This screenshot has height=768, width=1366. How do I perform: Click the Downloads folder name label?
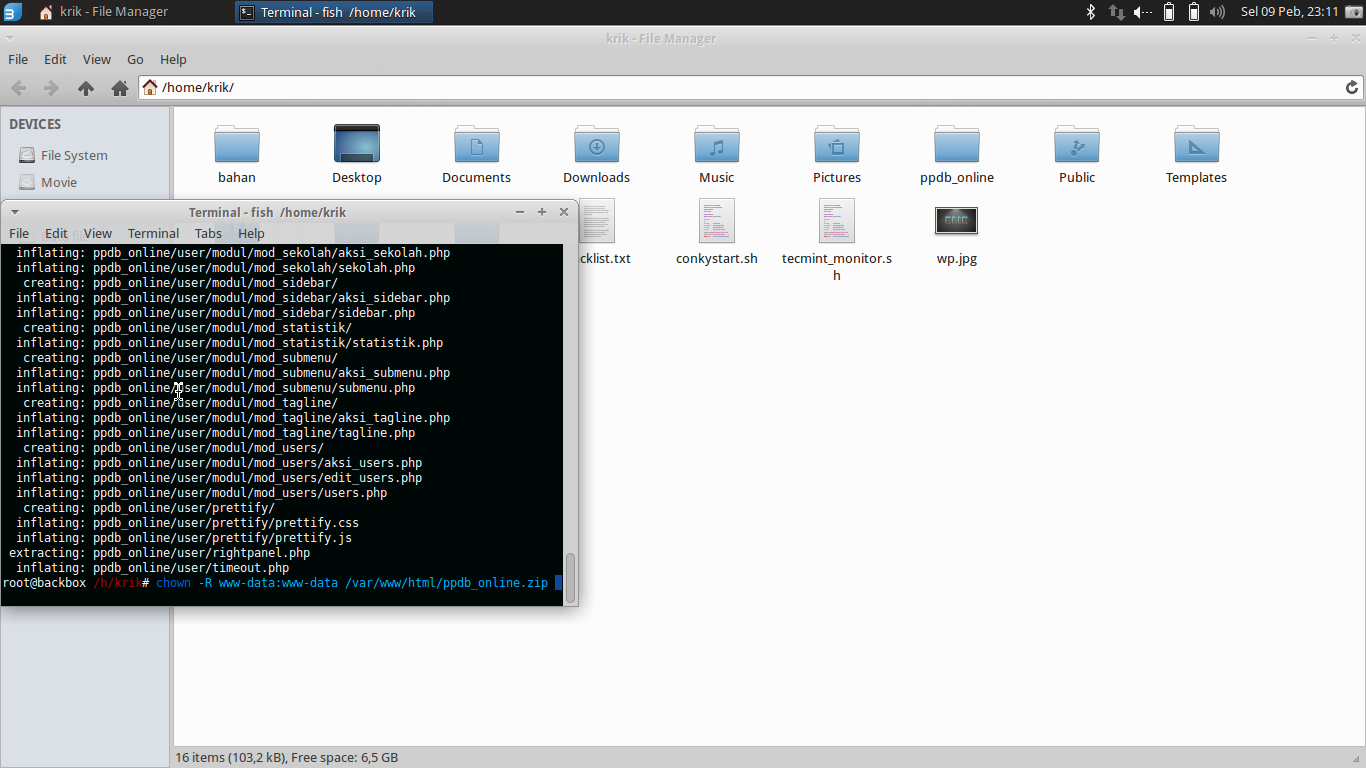597,178
